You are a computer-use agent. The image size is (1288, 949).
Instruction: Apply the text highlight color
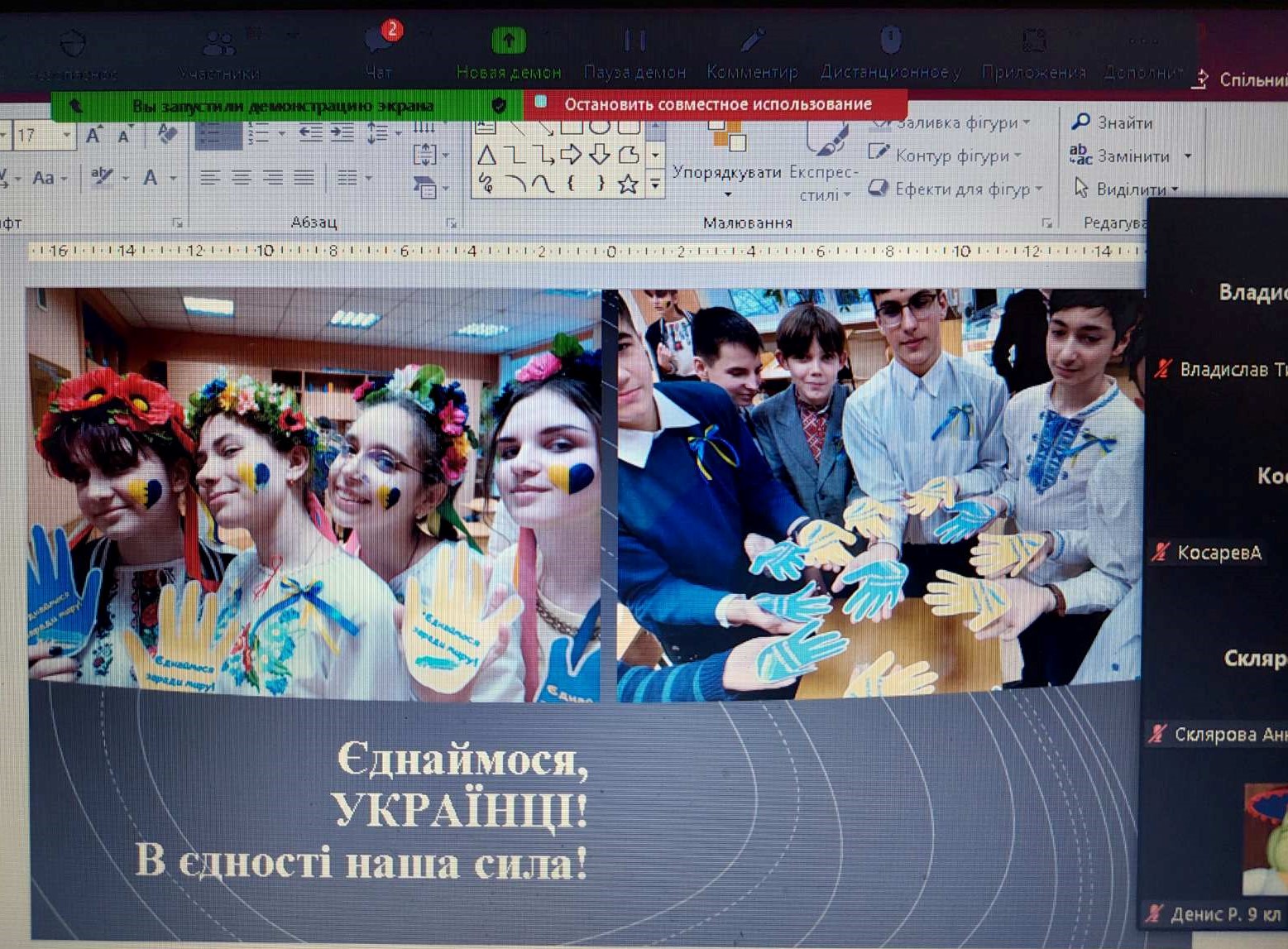(x=102, y=177)
